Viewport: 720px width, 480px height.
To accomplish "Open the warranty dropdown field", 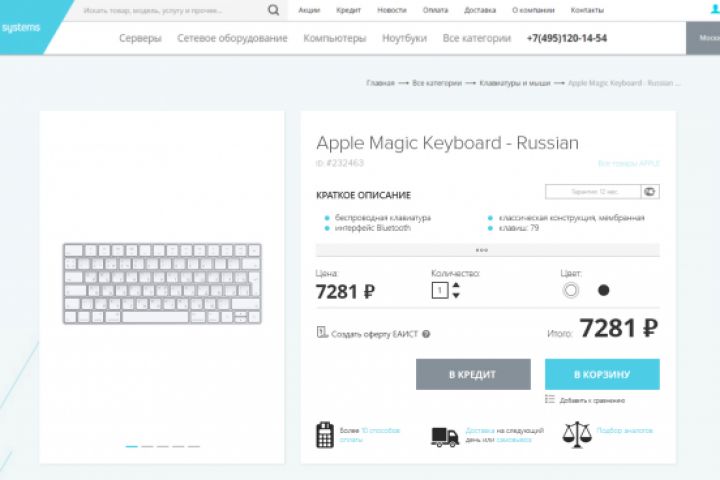I will [x=592, y=191].
